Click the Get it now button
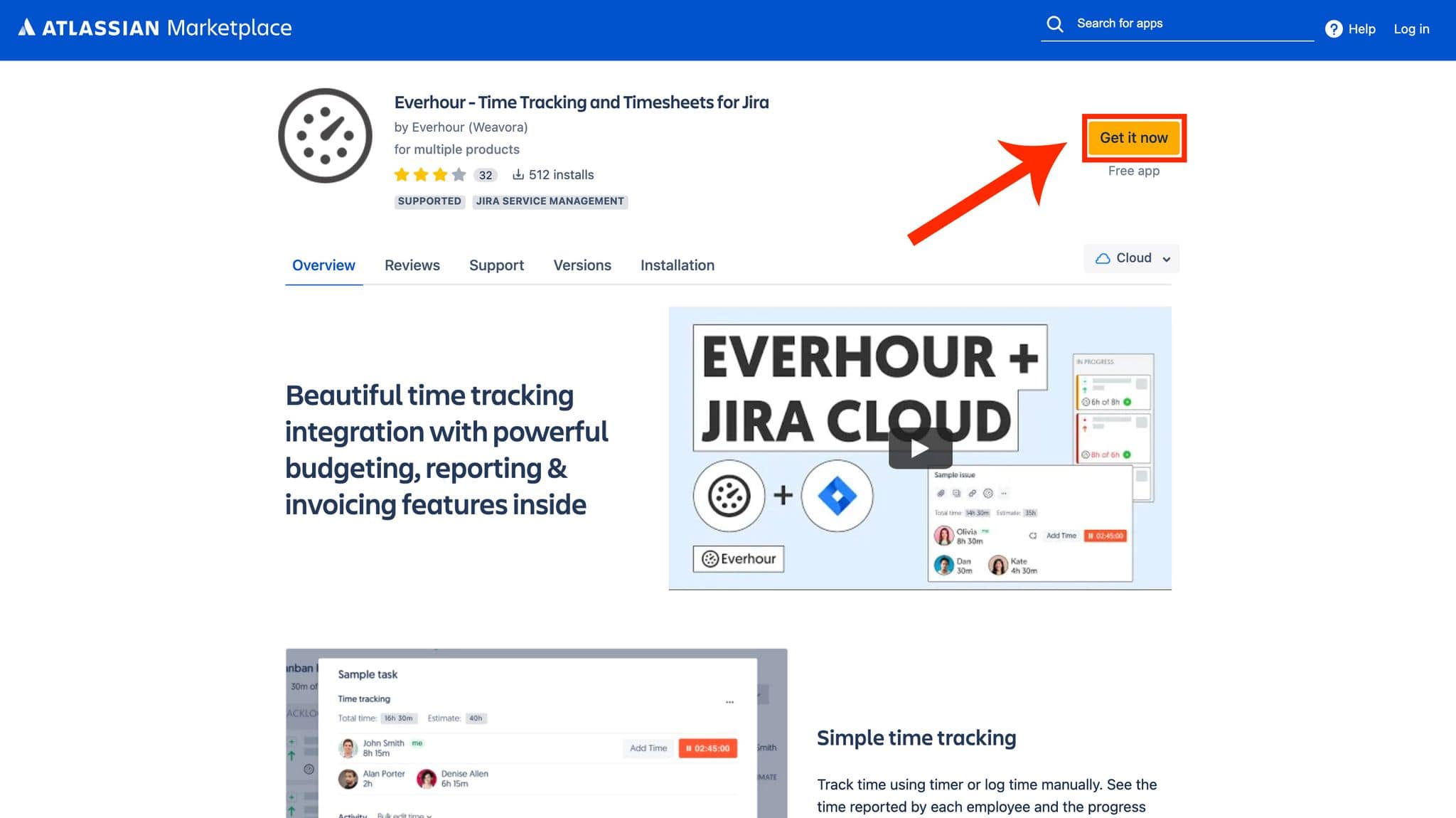 (1134, 138)
